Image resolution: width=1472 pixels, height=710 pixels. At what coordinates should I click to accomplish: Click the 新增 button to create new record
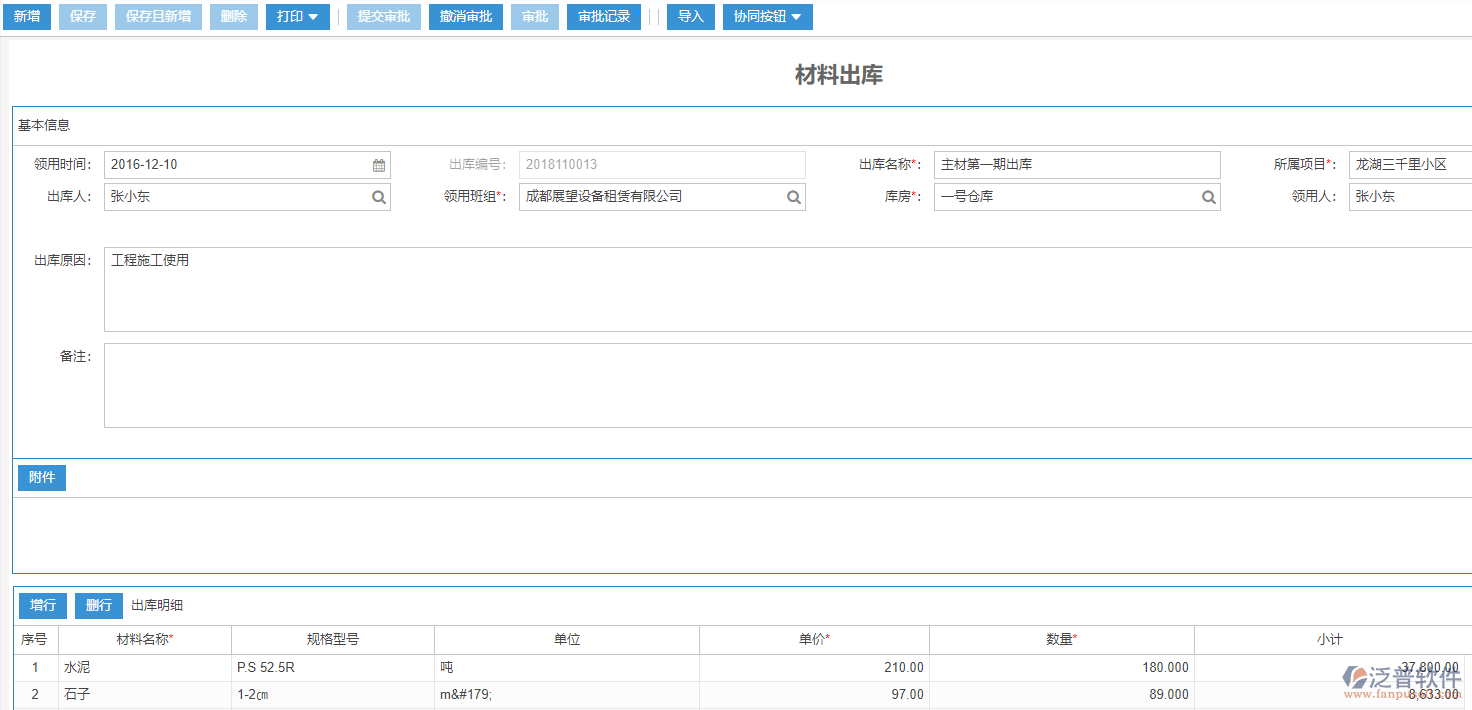(x=26, y=16)
